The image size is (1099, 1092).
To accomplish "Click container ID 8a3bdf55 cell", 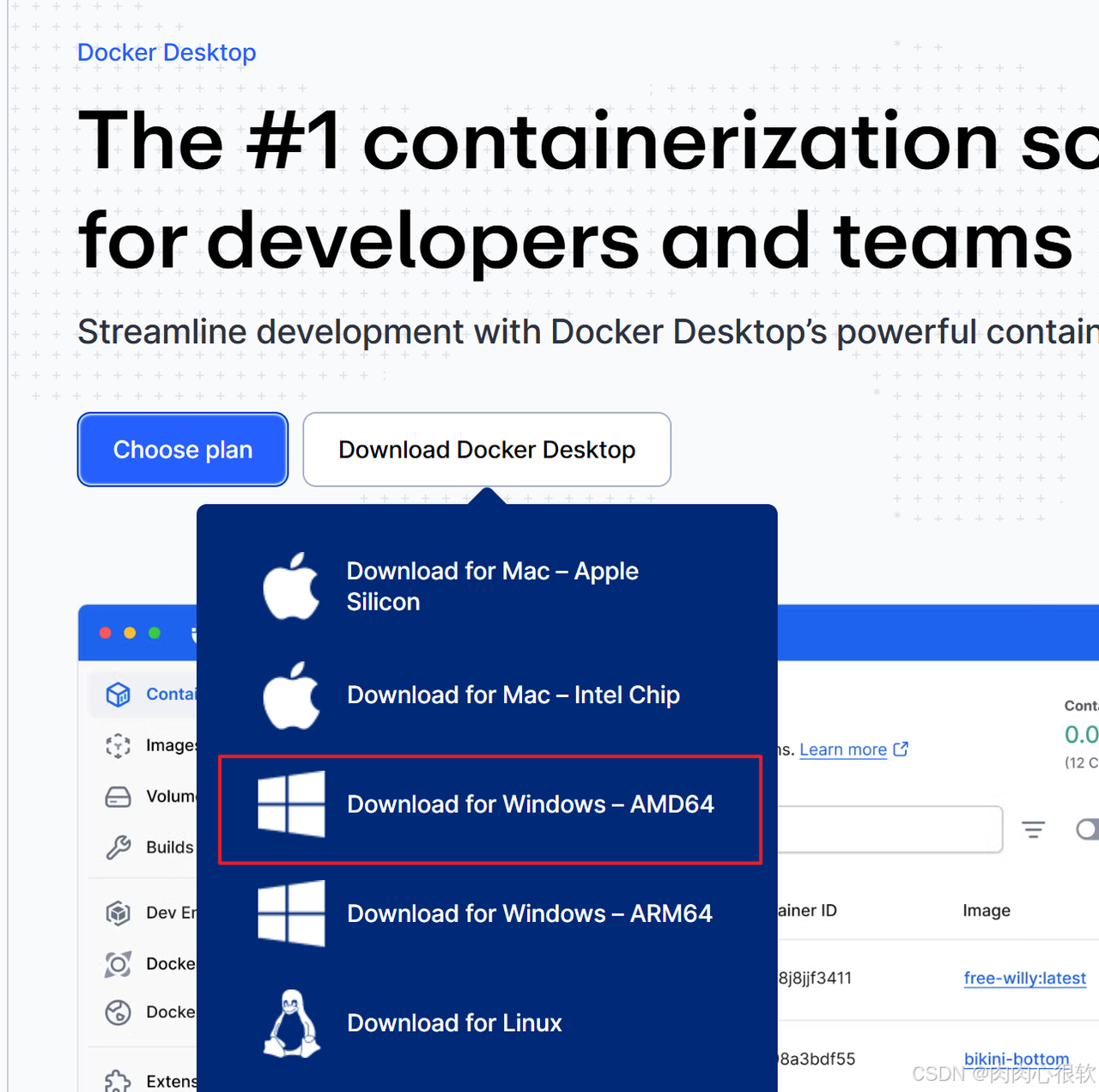I will (x=817, y=1059).
